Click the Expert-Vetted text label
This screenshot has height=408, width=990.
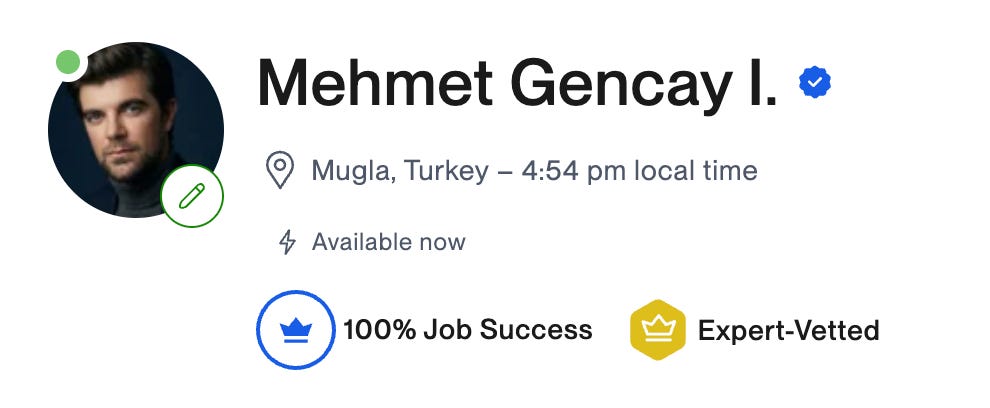pos(788,330)
